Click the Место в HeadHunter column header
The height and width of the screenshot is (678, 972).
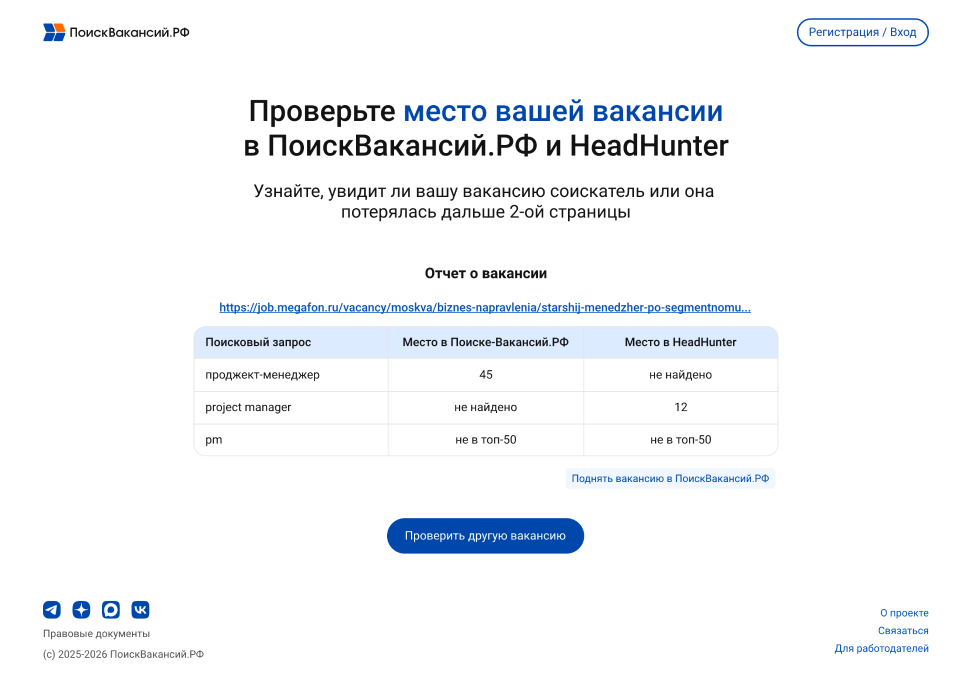(x=681, y=342)
